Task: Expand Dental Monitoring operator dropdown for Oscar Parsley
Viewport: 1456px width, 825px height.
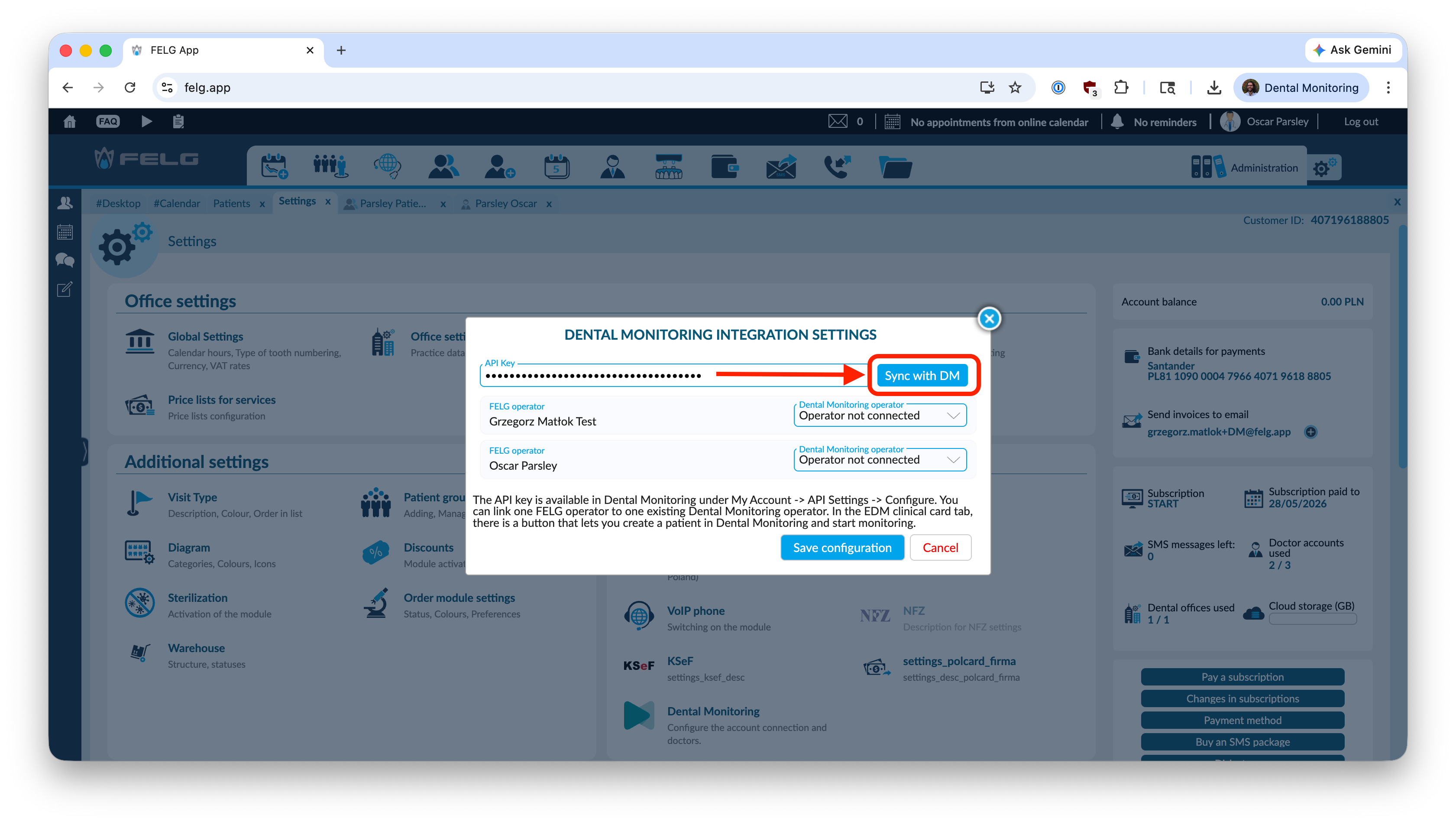Action: point(880,460)
